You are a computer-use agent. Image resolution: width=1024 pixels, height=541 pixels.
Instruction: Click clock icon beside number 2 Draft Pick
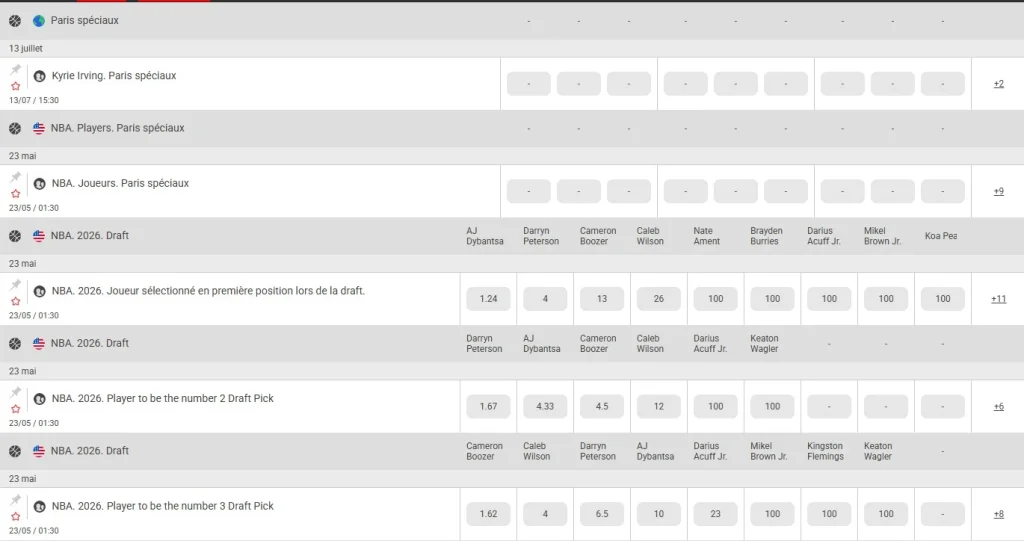tap(40, 399)
